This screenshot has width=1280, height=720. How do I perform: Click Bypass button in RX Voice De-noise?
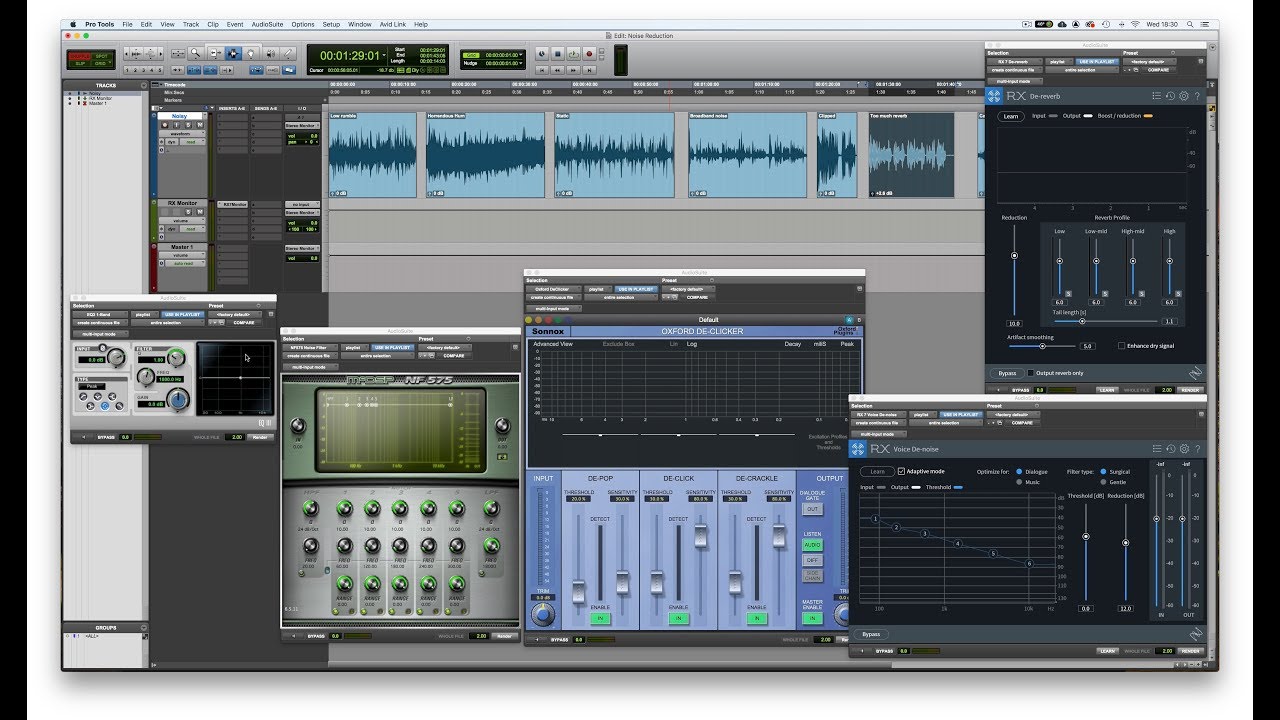click(x=872, y=634)
